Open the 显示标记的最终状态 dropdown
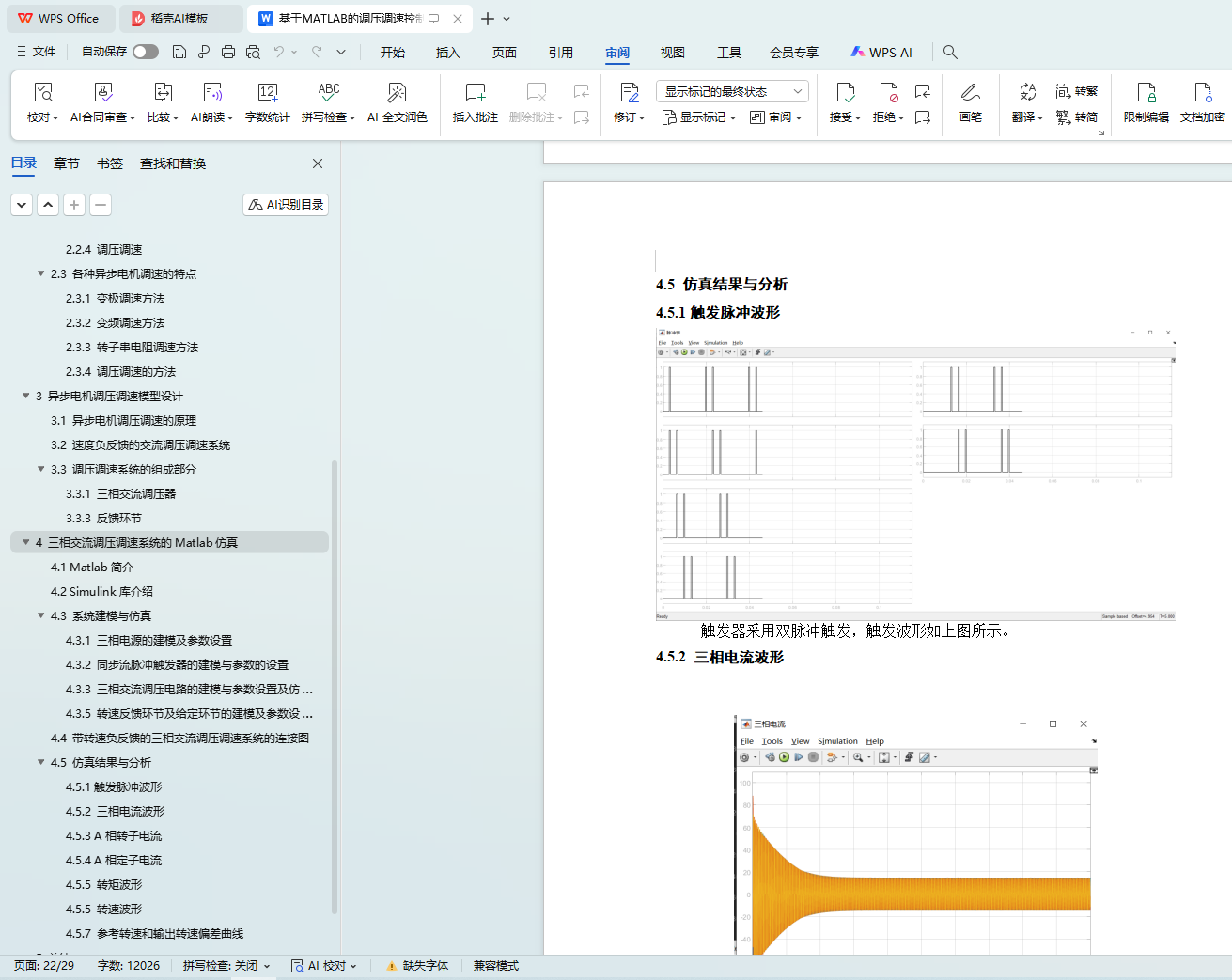The width and height of the screenshot is (1232, 980). (x=732, y=91)
